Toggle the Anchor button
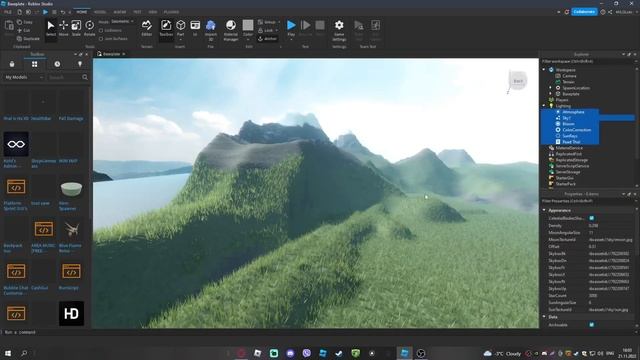 [x=268, y=39]
